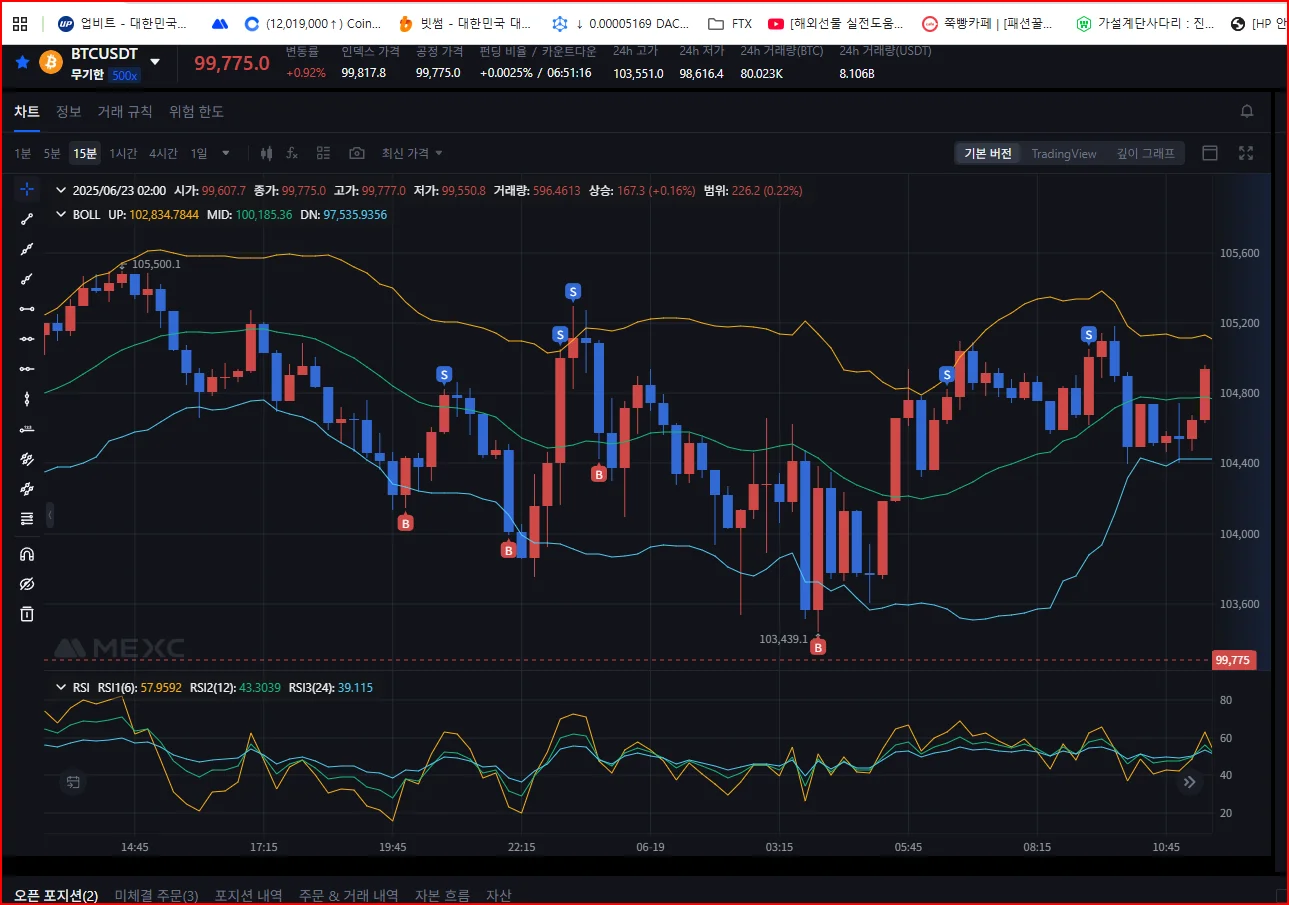
Task: Click the B marker below the 103,439.1 low
Action: pos(818,648)
